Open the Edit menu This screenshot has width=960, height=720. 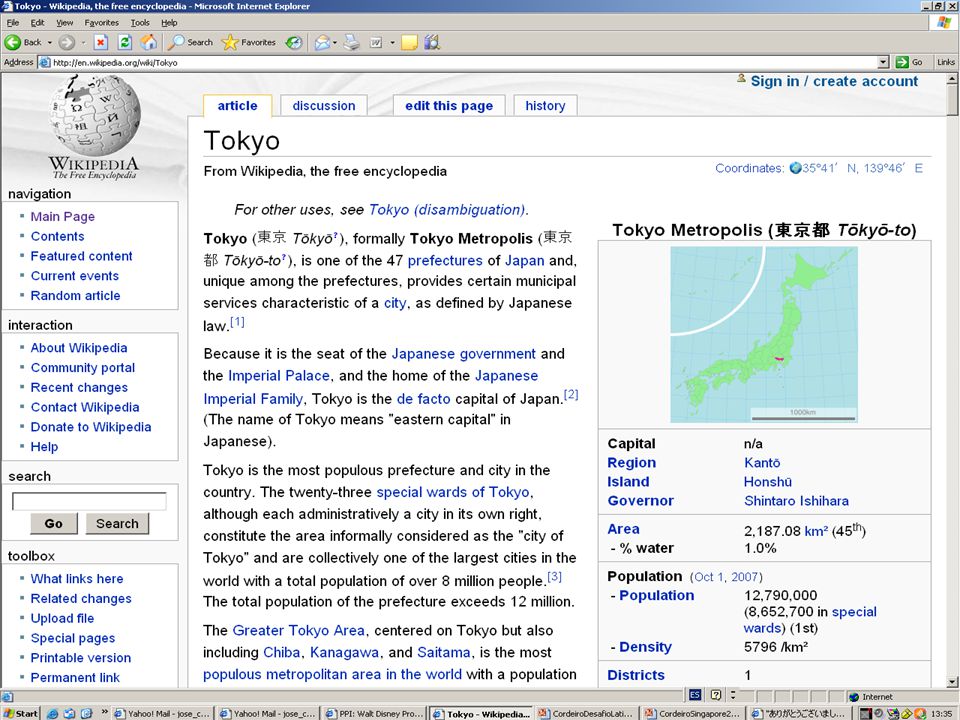(x=37, y=23)
